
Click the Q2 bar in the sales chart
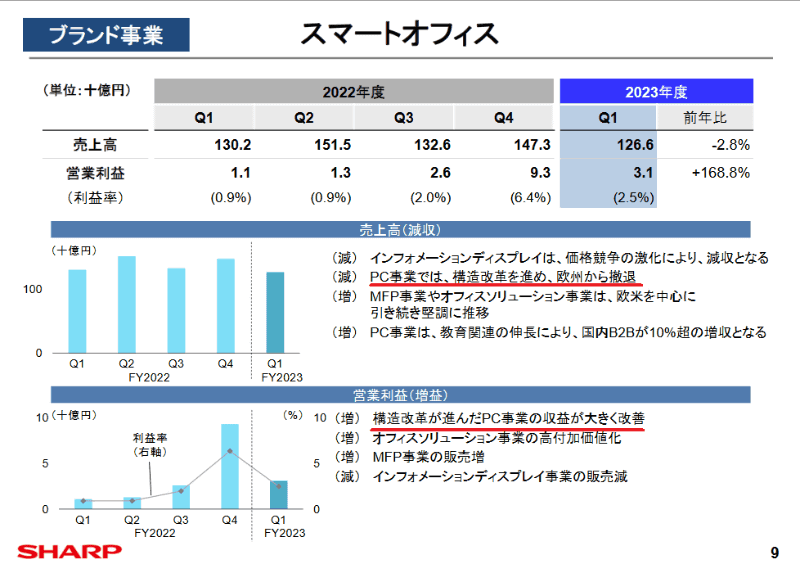(x=127, y=305)
